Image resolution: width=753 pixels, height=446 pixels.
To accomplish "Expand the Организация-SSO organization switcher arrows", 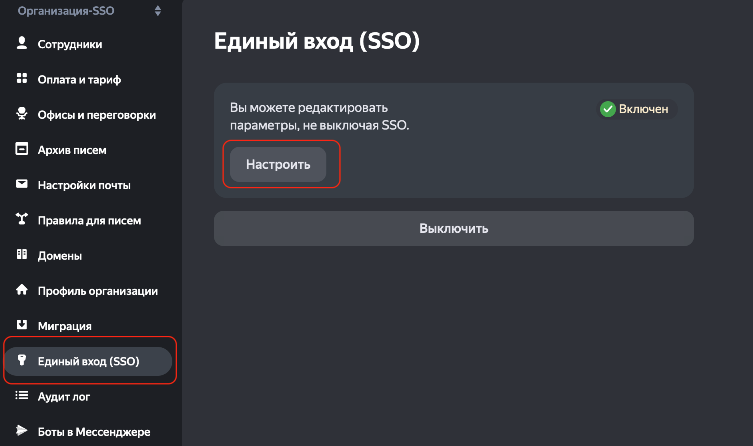I will pyautogui.click(x=158, y=11).
